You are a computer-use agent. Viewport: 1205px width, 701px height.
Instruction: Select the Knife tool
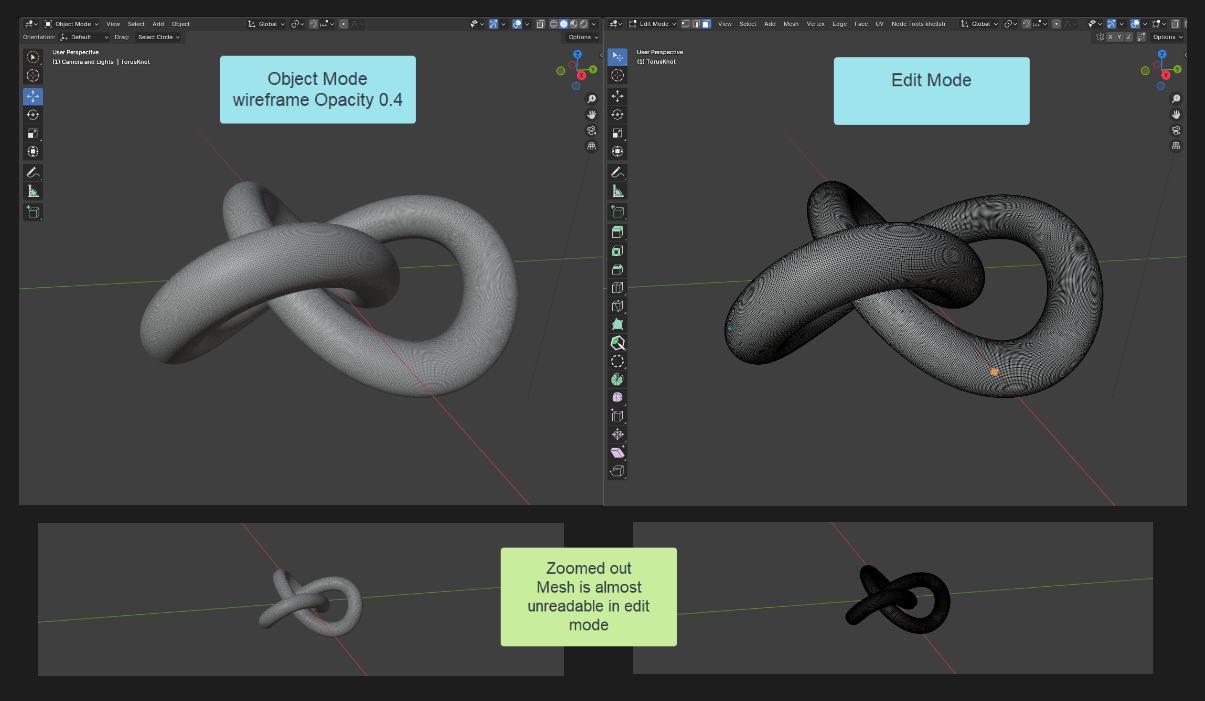coord(618,306)
